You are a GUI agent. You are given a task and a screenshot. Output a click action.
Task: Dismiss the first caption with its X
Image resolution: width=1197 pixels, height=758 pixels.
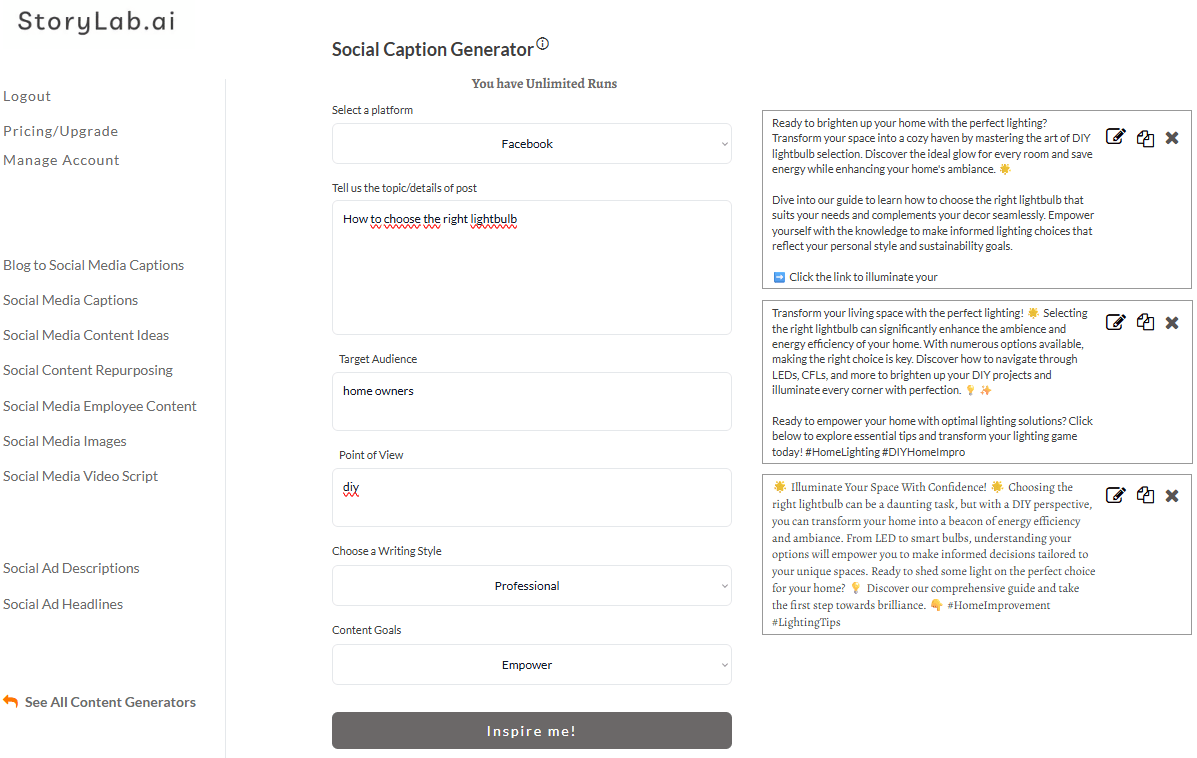coord(1172,138)
